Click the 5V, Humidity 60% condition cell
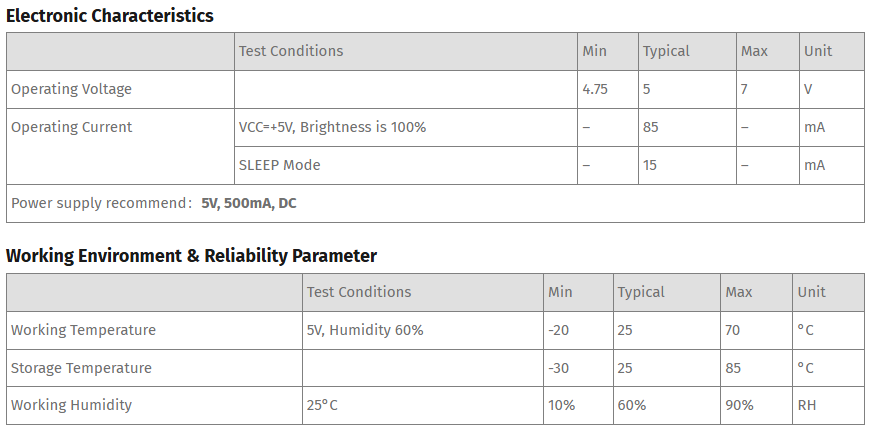 pyautogui.click(x=423, y=330)
